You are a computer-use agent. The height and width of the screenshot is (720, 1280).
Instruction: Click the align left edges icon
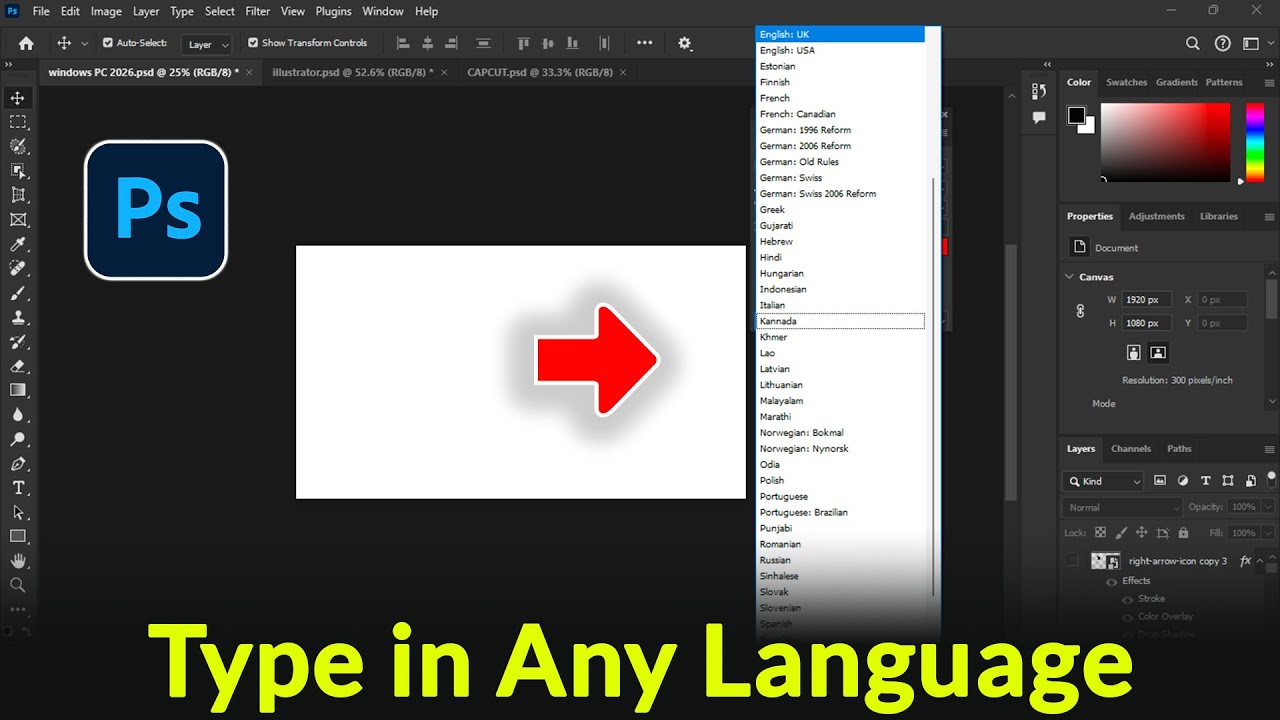404,43
